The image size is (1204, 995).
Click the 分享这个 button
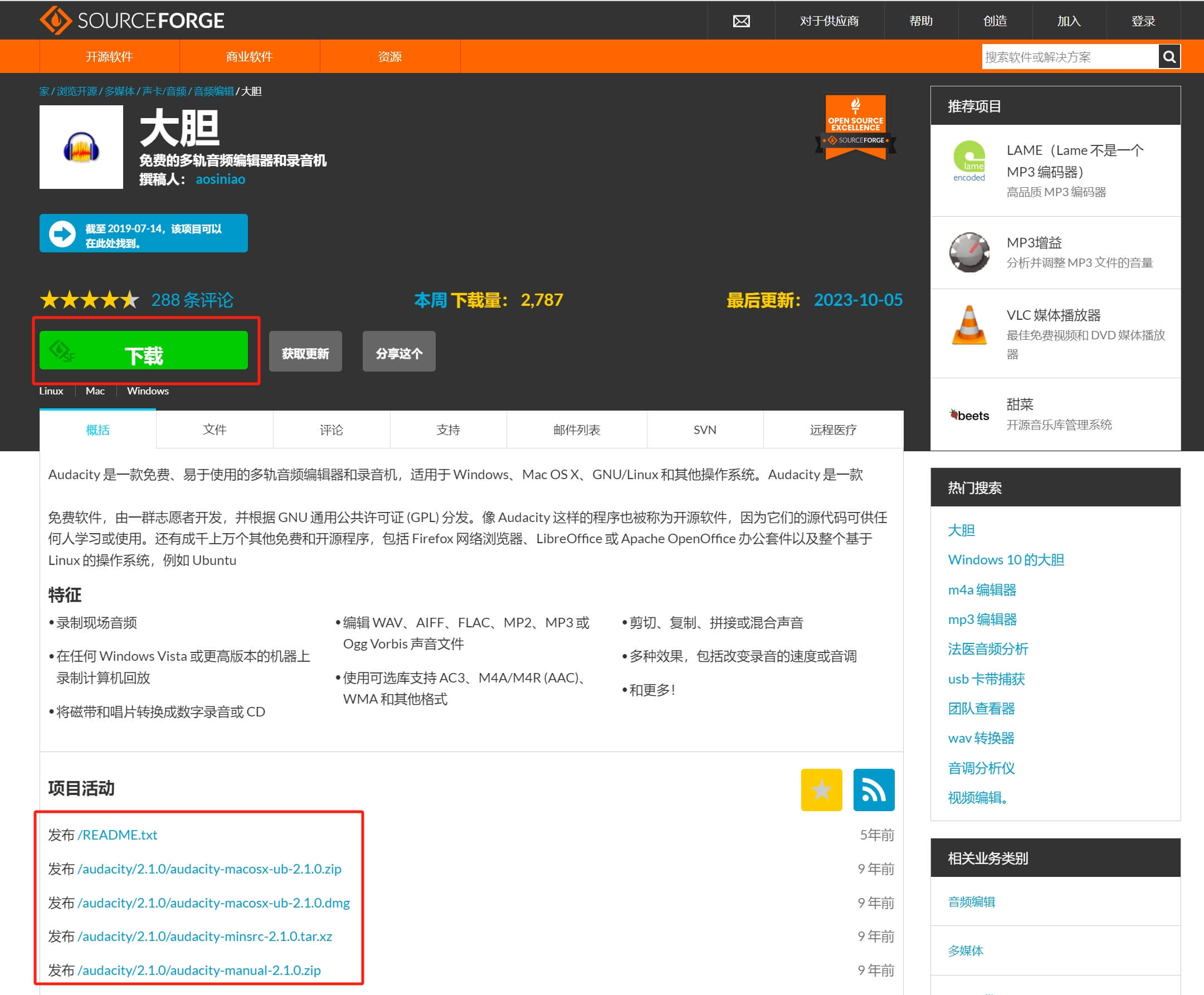(399, 352)
